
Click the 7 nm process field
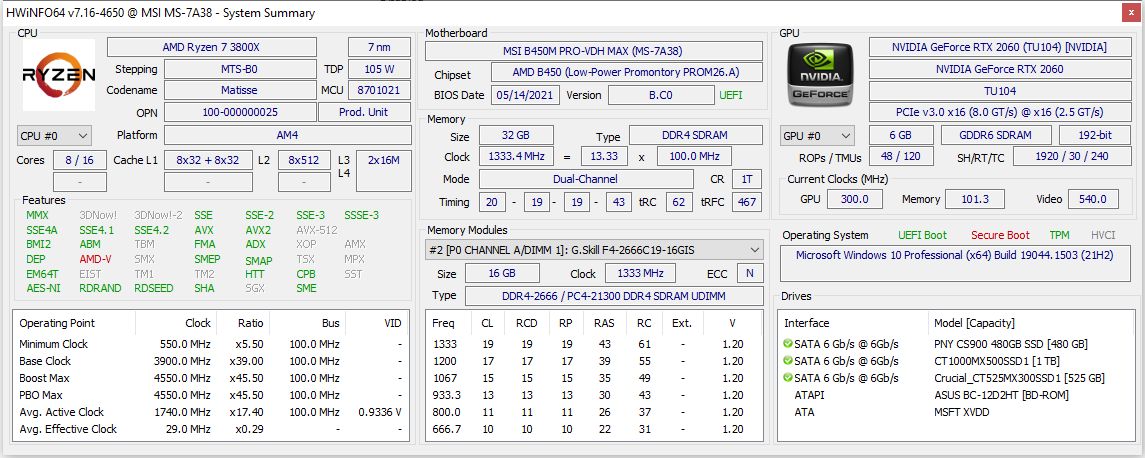(x=379, y=47)
